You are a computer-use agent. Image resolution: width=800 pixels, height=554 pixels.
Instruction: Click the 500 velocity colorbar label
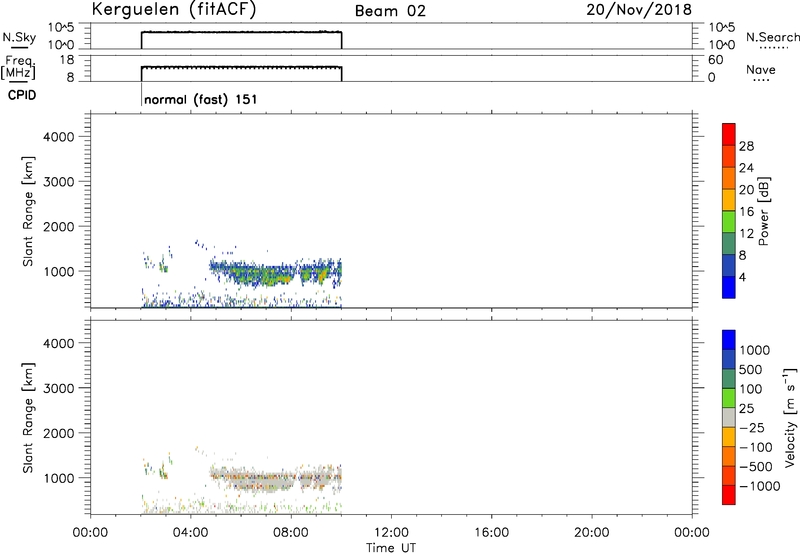click(751, 369)
